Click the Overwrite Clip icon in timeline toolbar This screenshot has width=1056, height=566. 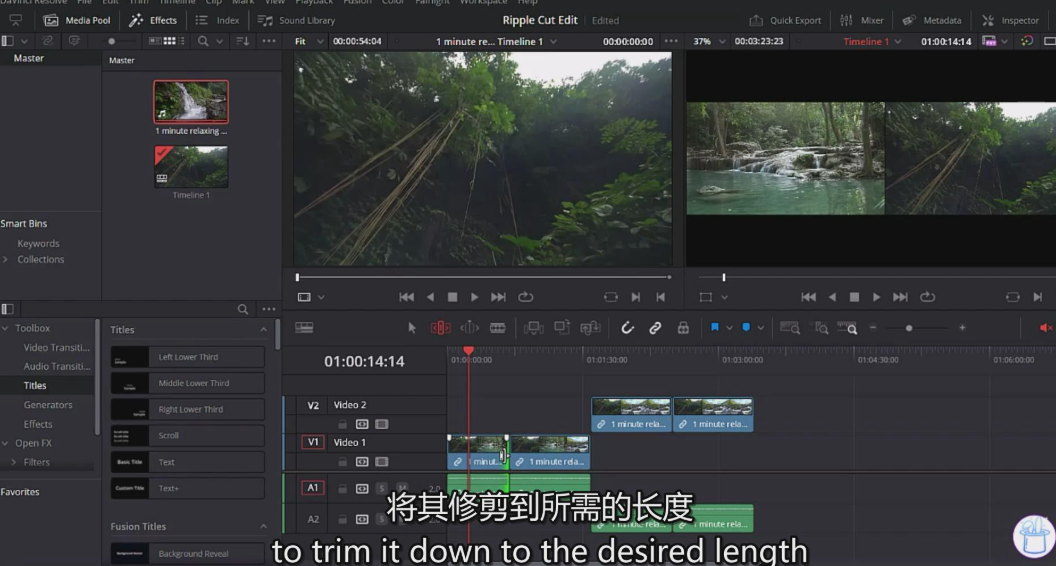click(562, 327)
